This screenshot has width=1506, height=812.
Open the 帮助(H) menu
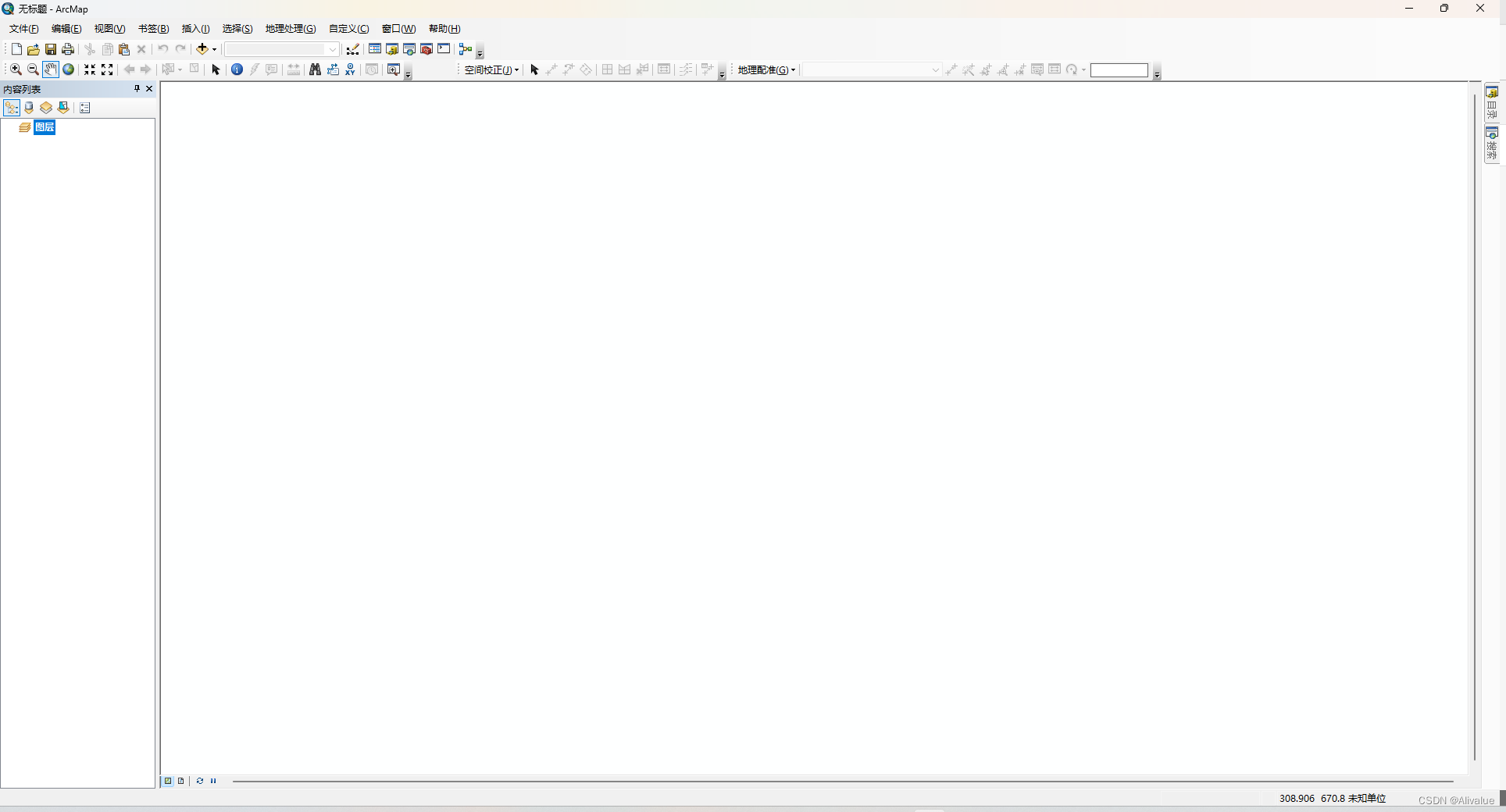coord(444,29)
